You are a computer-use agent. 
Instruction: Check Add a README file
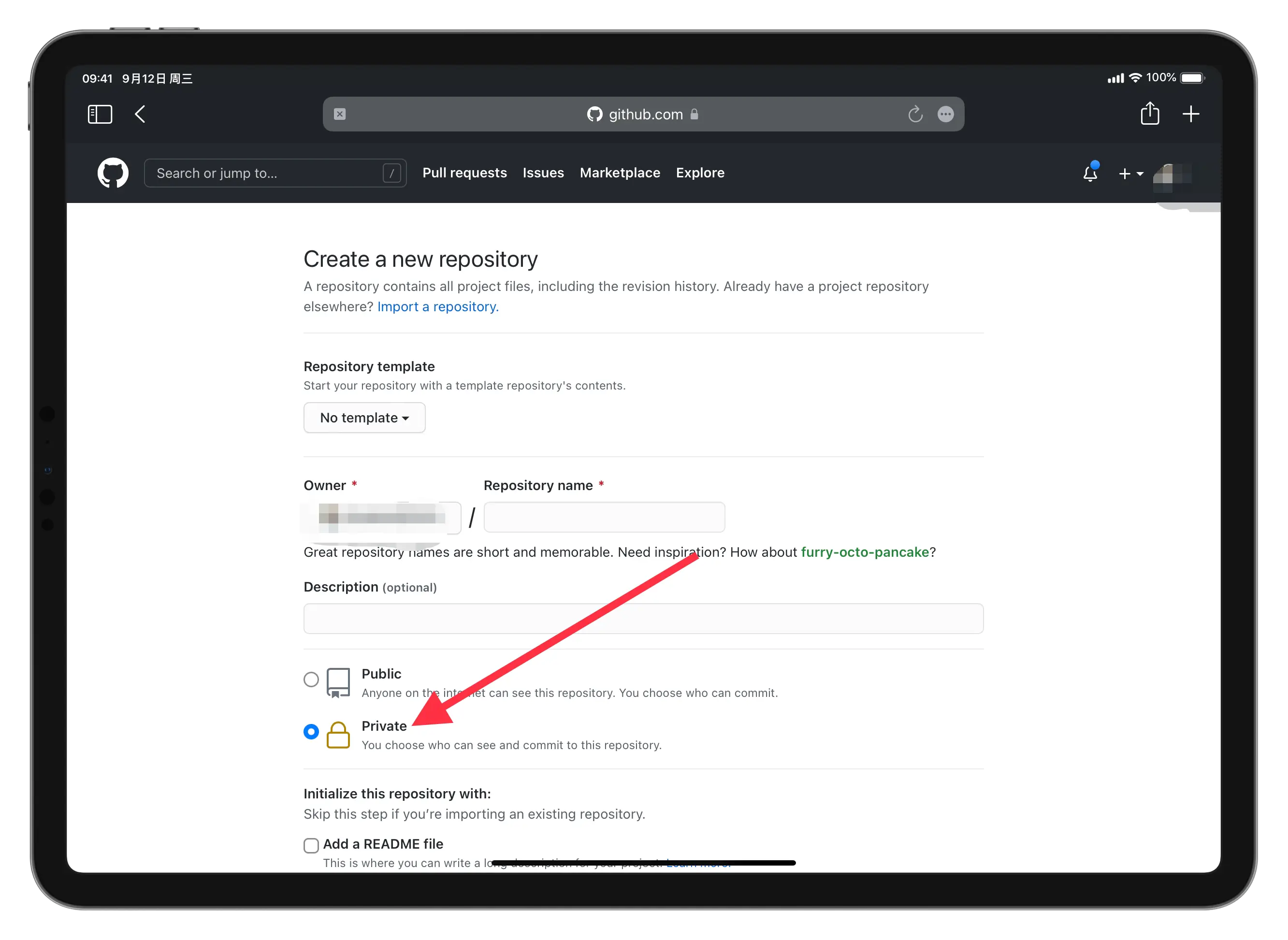point(311,846)
